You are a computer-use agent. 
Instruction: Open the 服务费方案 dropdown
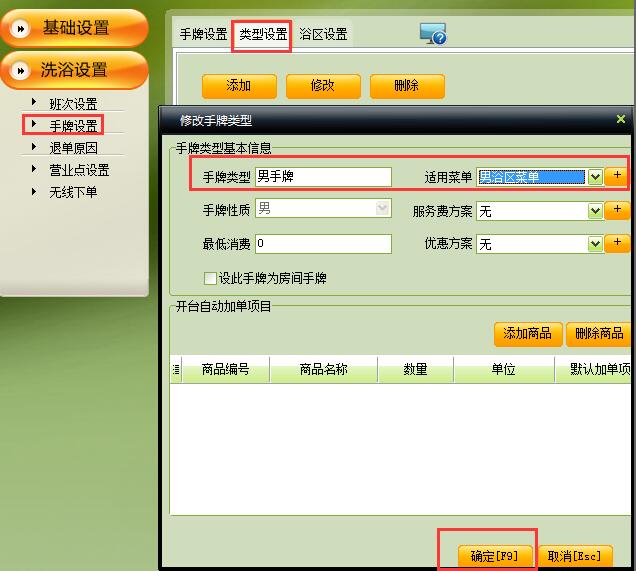coord(595,211)
